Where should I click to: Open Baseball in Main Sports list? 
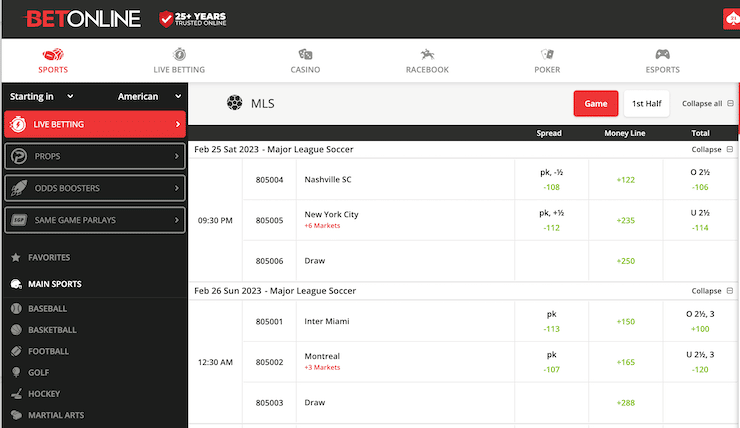(47, 309)
